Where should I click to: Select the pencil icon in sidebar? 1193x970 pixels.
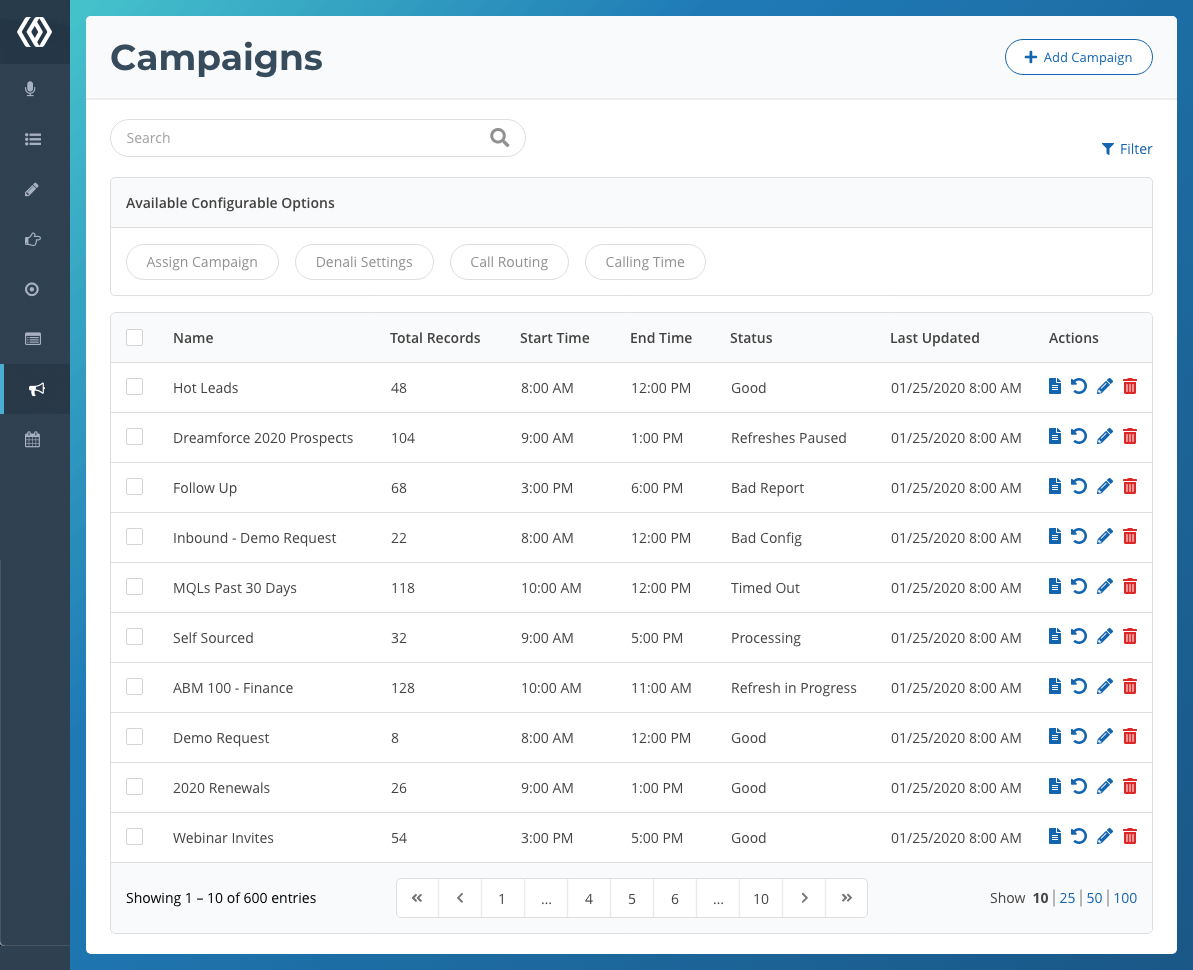point(32,189)
